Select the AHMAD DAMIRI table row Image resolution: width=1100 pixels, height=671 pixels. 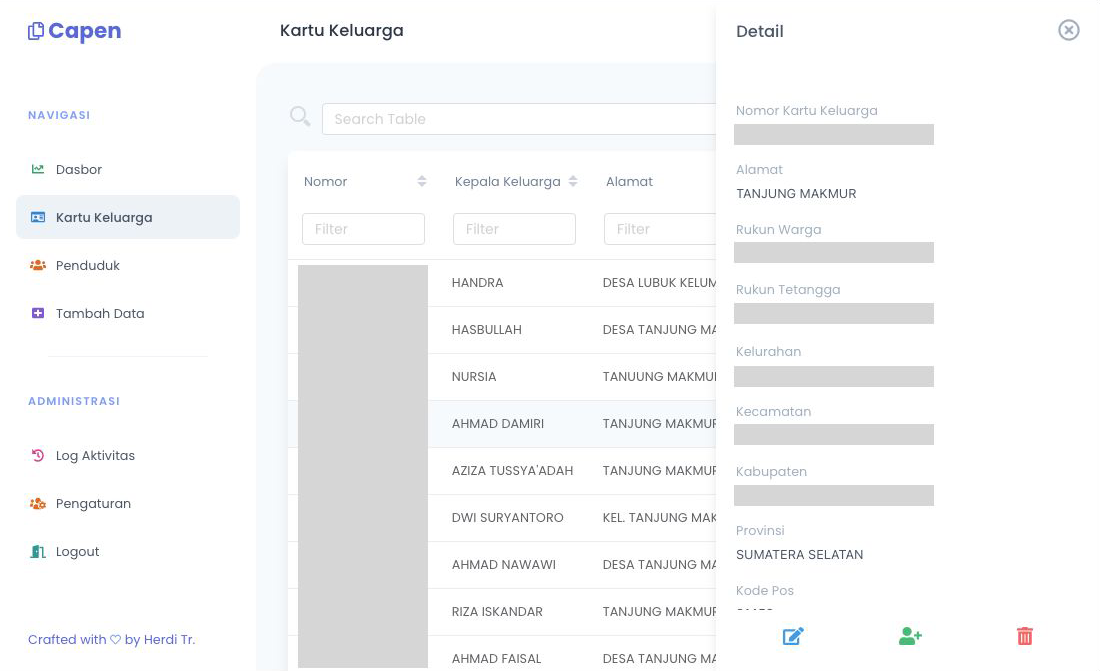pos(498,424)
